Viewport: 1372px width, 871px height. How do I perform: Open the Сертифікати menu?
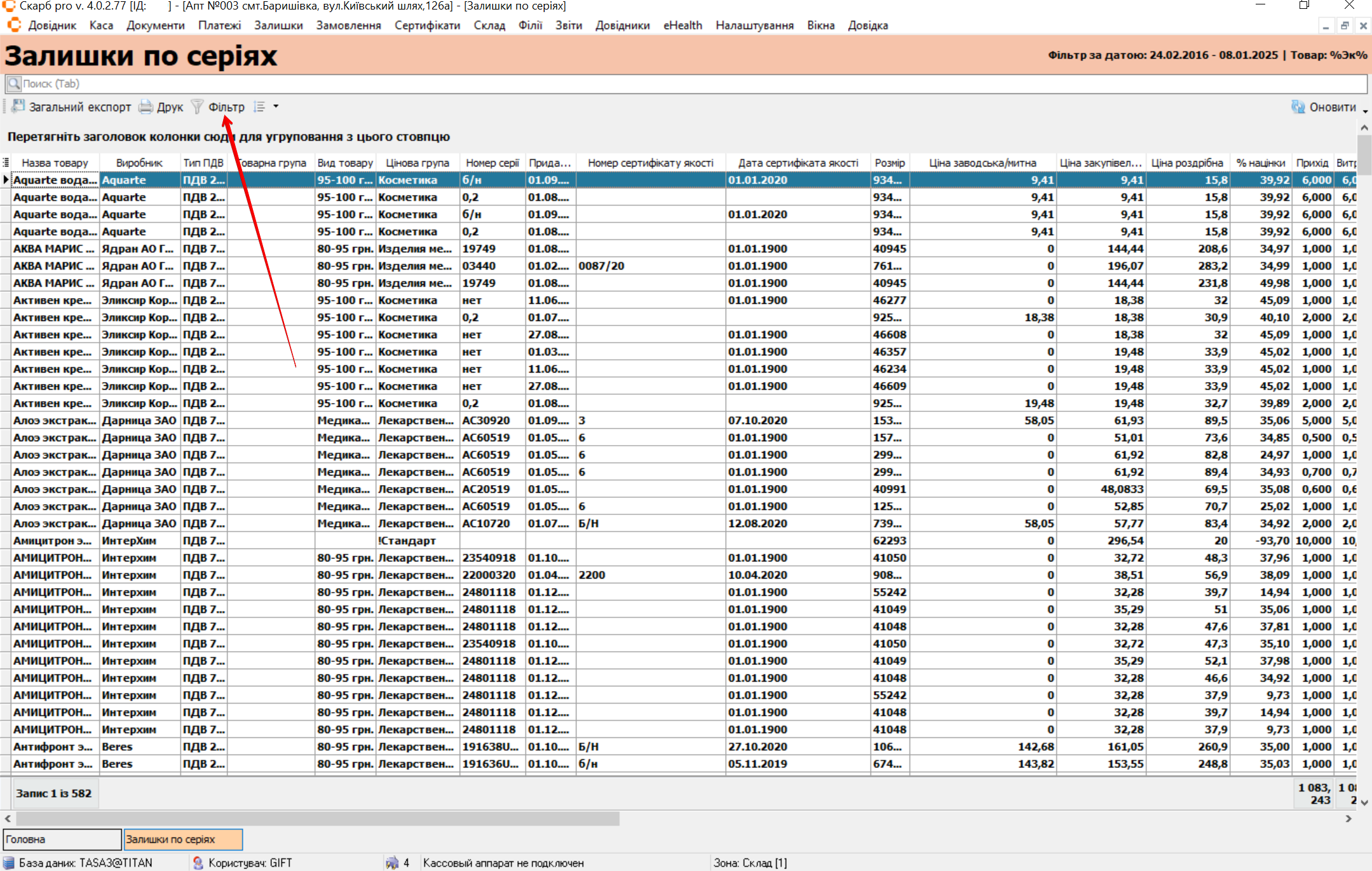pyautogui.click(x=427, y=25)
